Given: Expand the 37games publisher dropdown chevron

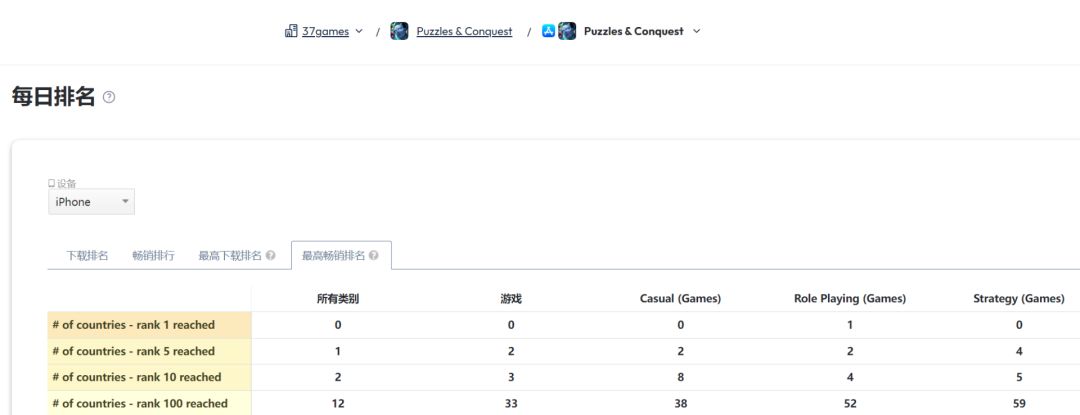Looking at the screenshot, I should tap(359, 31).
